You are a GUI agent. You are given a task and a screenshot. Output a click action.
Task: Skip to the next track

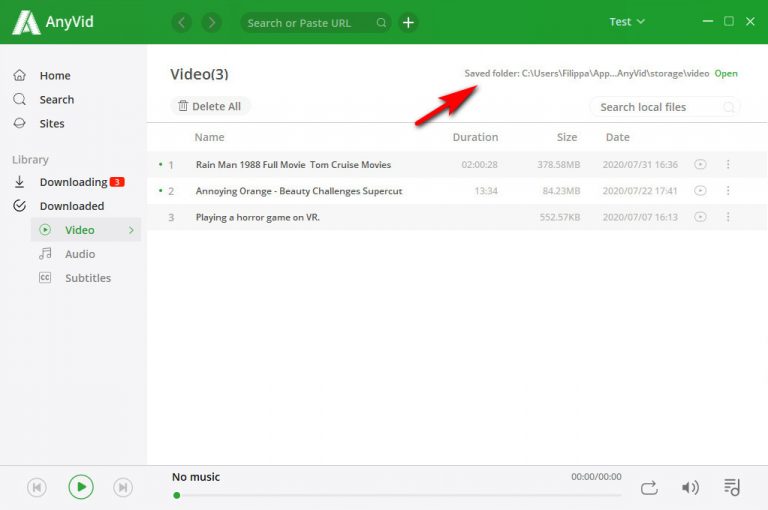click(123, 487)
